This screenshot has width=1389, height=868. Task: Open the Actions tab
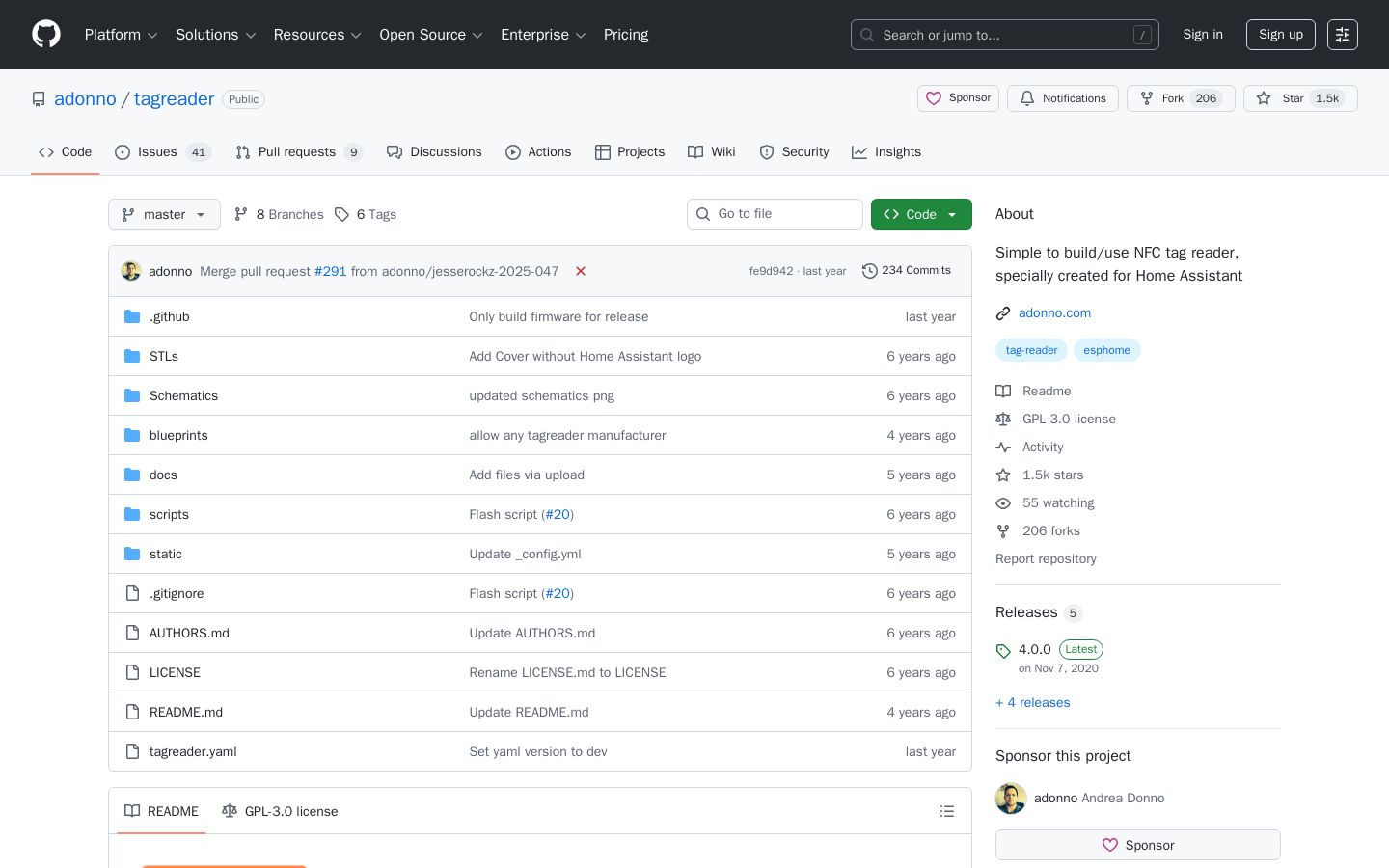coord(538,152)
